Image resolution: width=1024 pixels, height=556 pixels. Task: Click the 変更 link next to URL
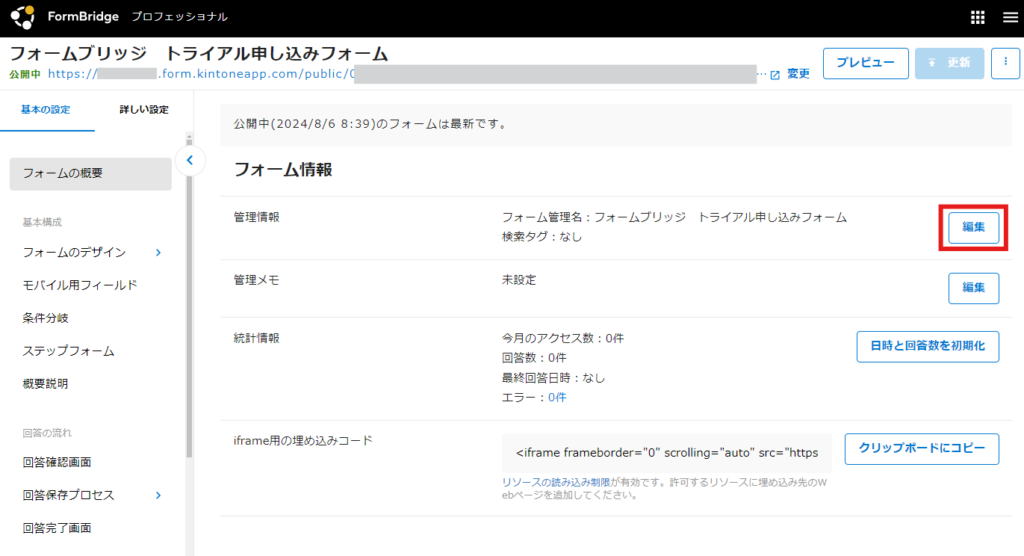pyautogui.click(x=798, y=74)
